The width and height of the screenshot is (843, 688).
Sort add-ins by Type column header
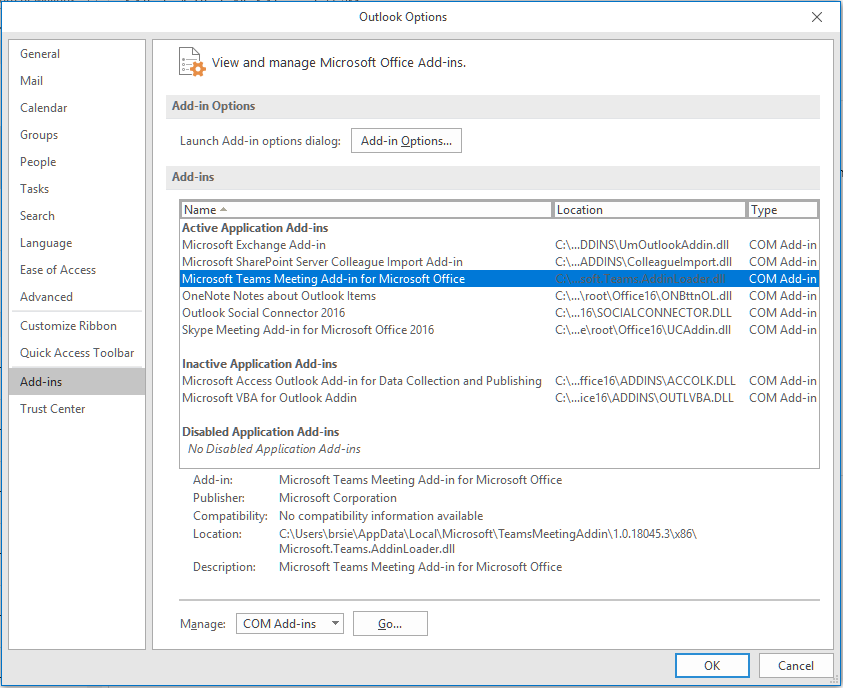(783, 210)
